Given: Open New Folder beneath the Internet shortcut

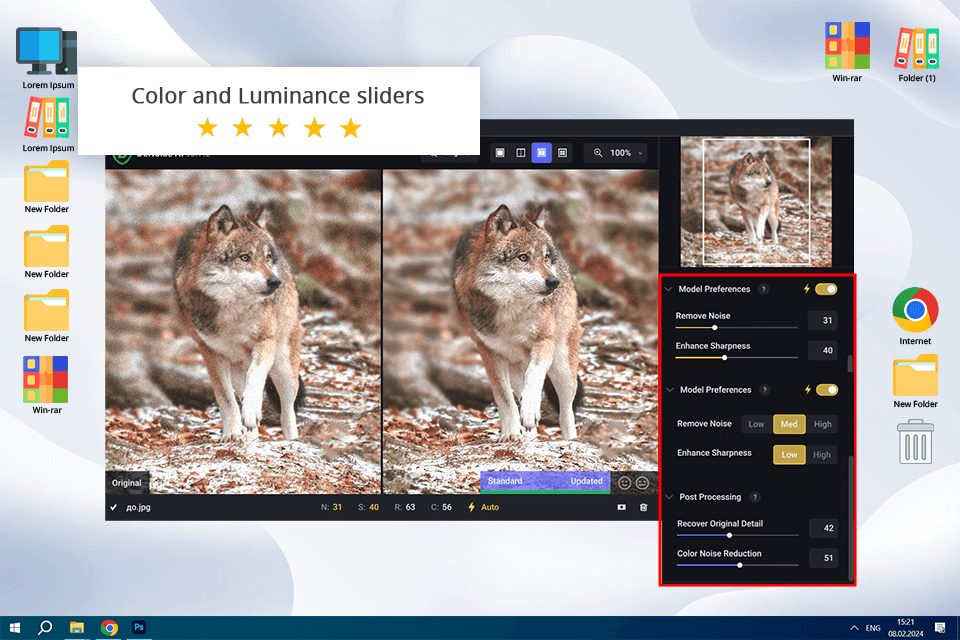Looking at the screenshot, I should (915, 381).
